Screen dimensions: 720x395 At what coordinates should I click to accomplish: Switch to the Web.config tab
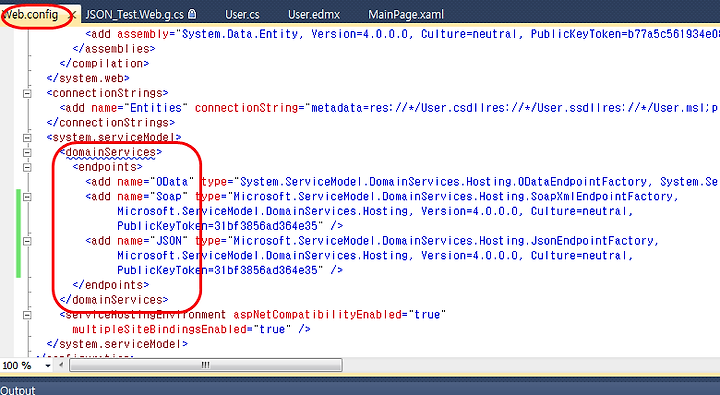pyautogui.click(x=31, y=15)
